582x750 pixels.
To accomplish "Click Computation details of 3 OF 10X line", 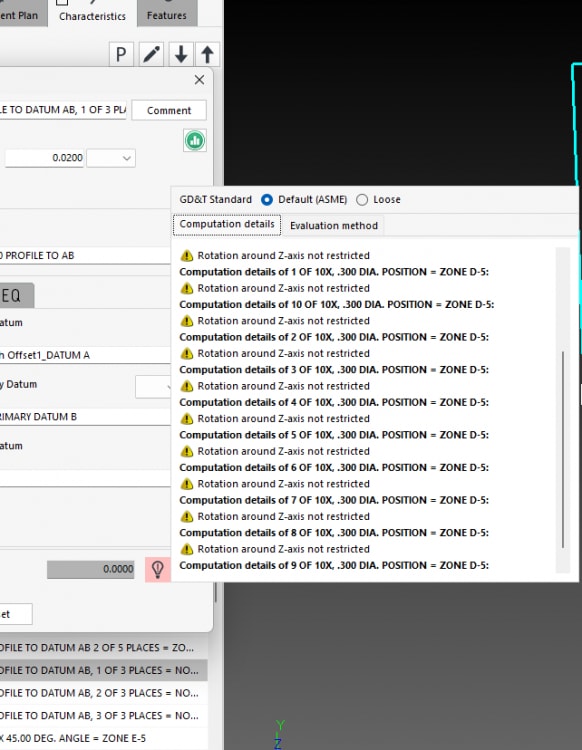I will 334,370.
